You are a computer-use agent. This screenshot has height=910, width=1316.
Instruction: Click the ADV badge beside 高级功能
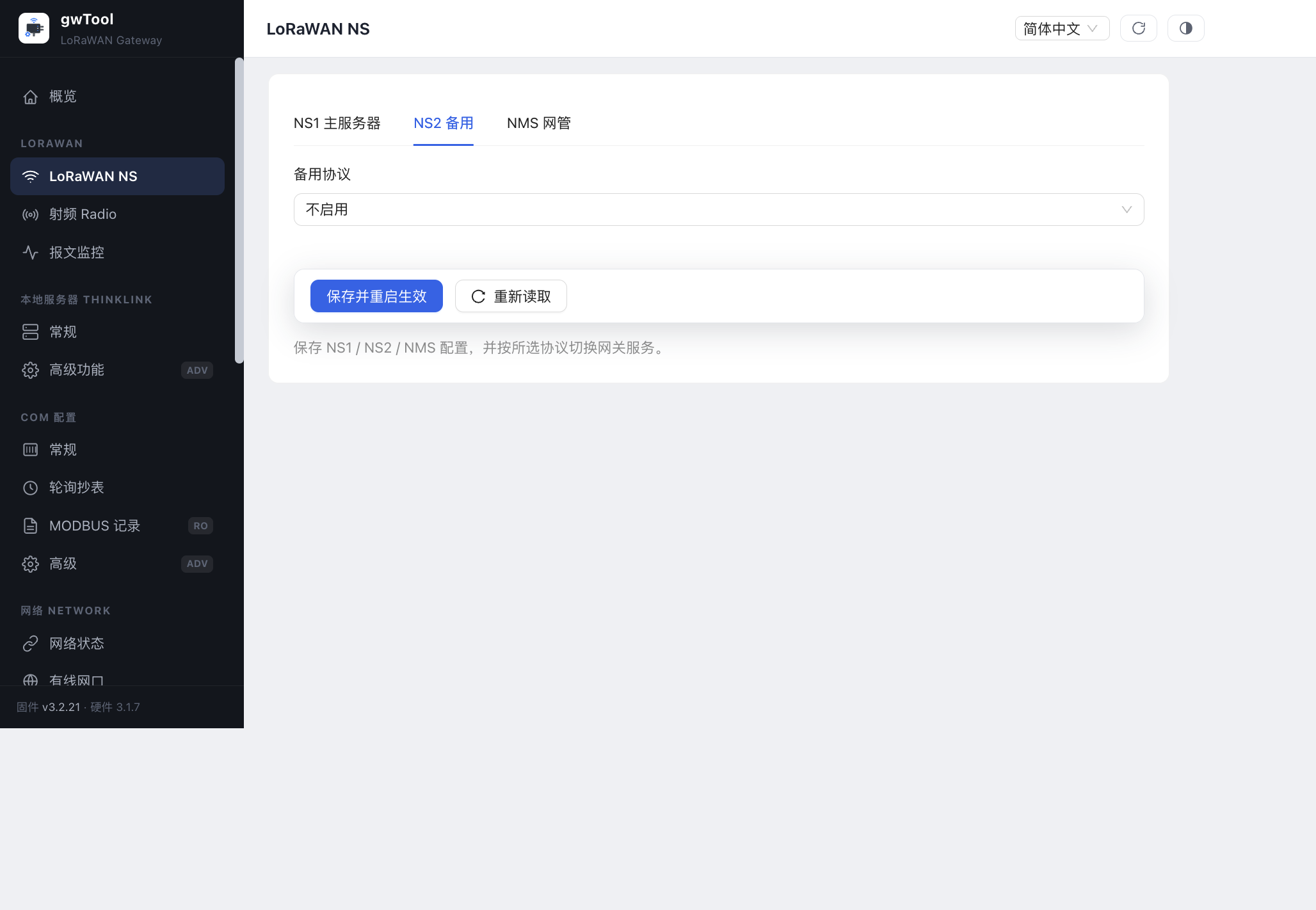[197, 371]
